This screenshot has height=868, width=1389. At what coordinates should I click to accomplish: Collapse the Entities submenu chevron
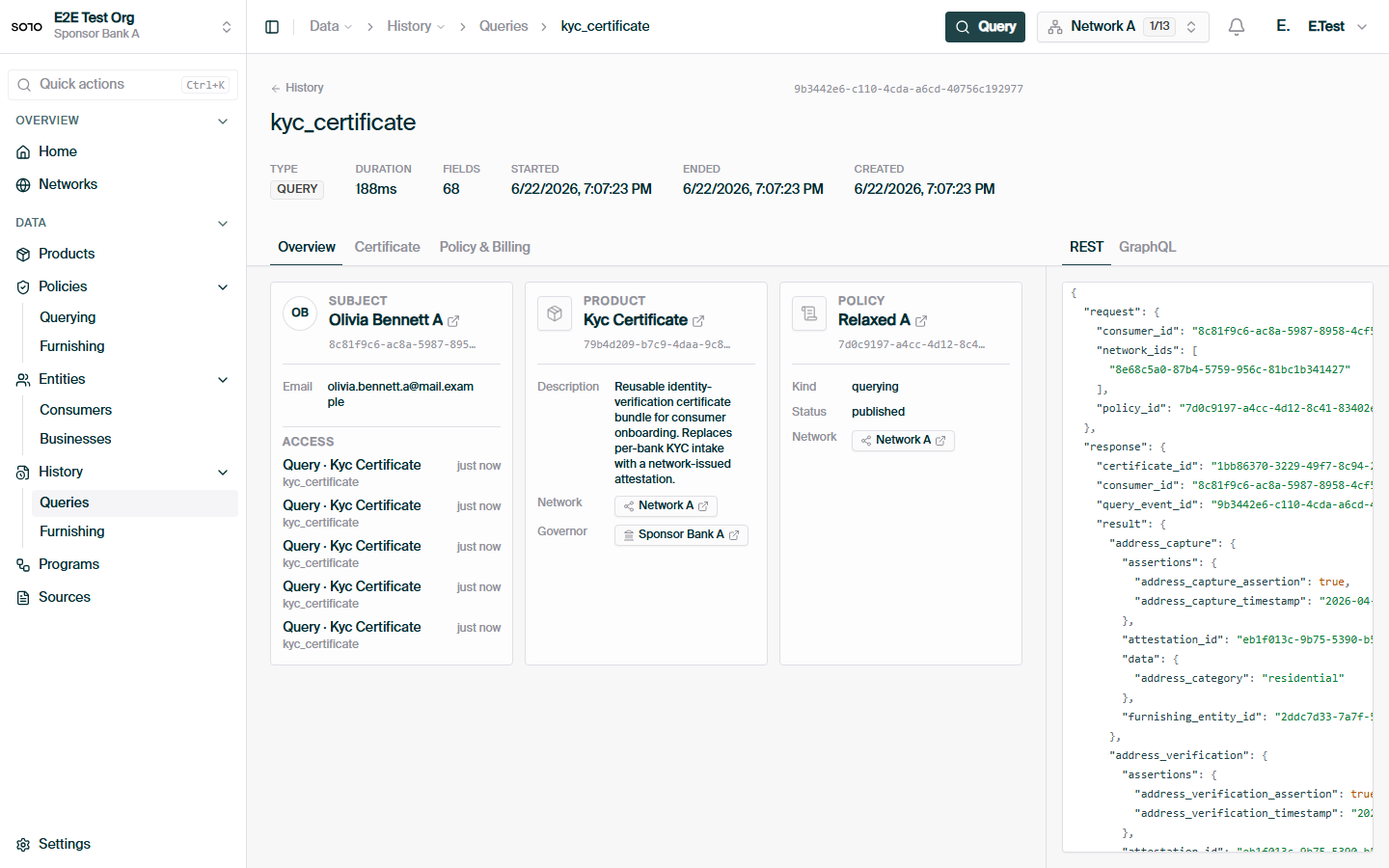pyautogui.click(x=223, y=380)
